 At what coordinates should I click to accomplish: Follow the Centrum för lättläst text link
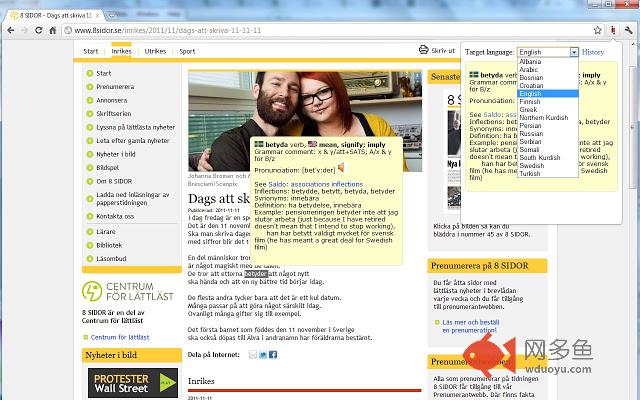[120, 338]
